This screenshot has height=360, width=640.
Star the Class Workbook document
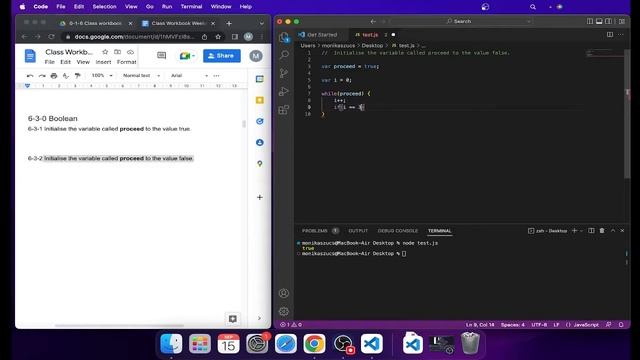(x=105, y=52)
